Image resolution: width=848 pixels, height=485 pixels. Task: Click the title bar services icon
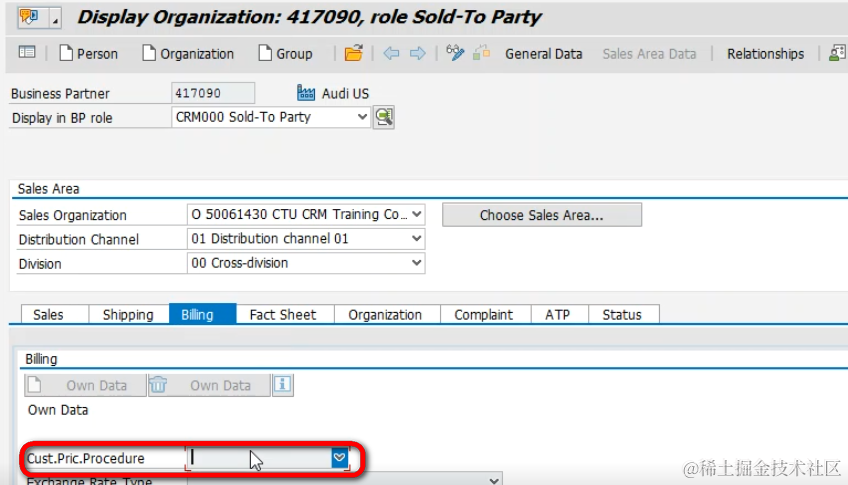29,17
